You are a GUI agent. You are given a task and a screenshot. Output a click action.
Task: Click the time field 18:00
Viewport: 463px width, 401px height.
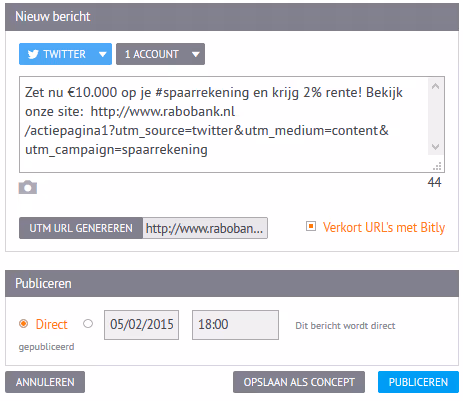pyautogui.click(x=235, y=325)
